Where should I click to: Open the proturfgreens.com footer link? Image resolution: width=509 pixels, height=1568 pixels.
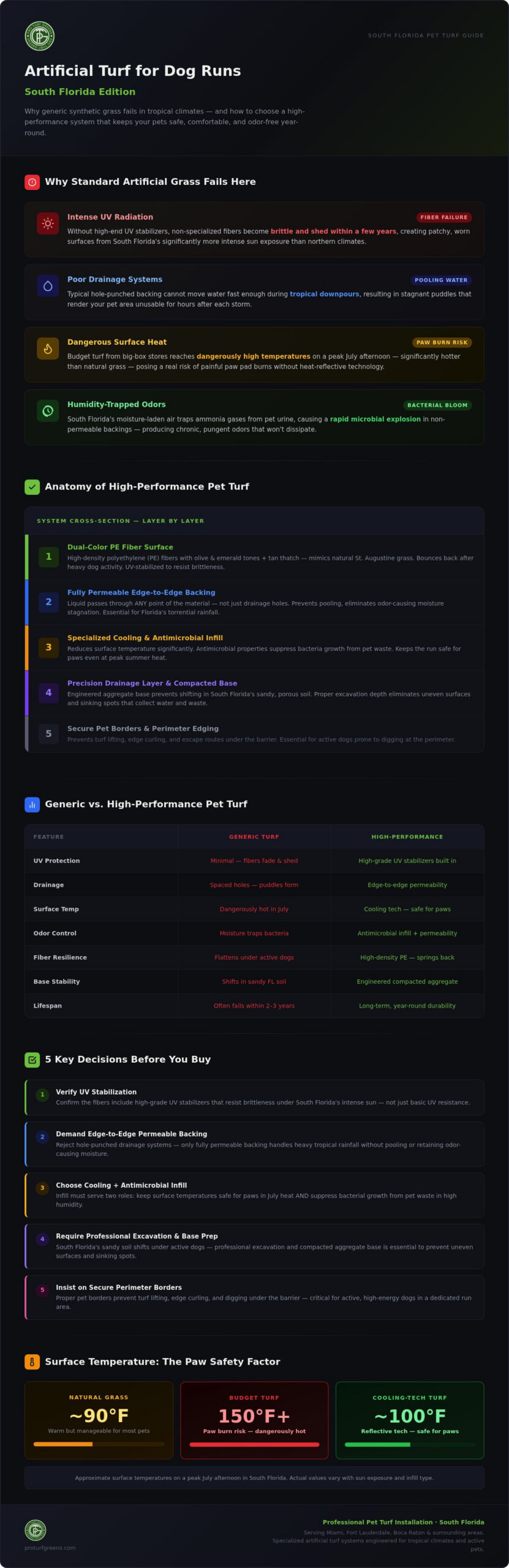[x=50, y=1548]
